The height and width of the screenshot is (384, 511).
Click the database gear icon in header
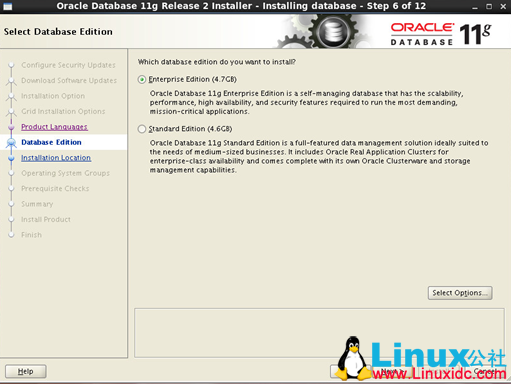tap(333, 32)
